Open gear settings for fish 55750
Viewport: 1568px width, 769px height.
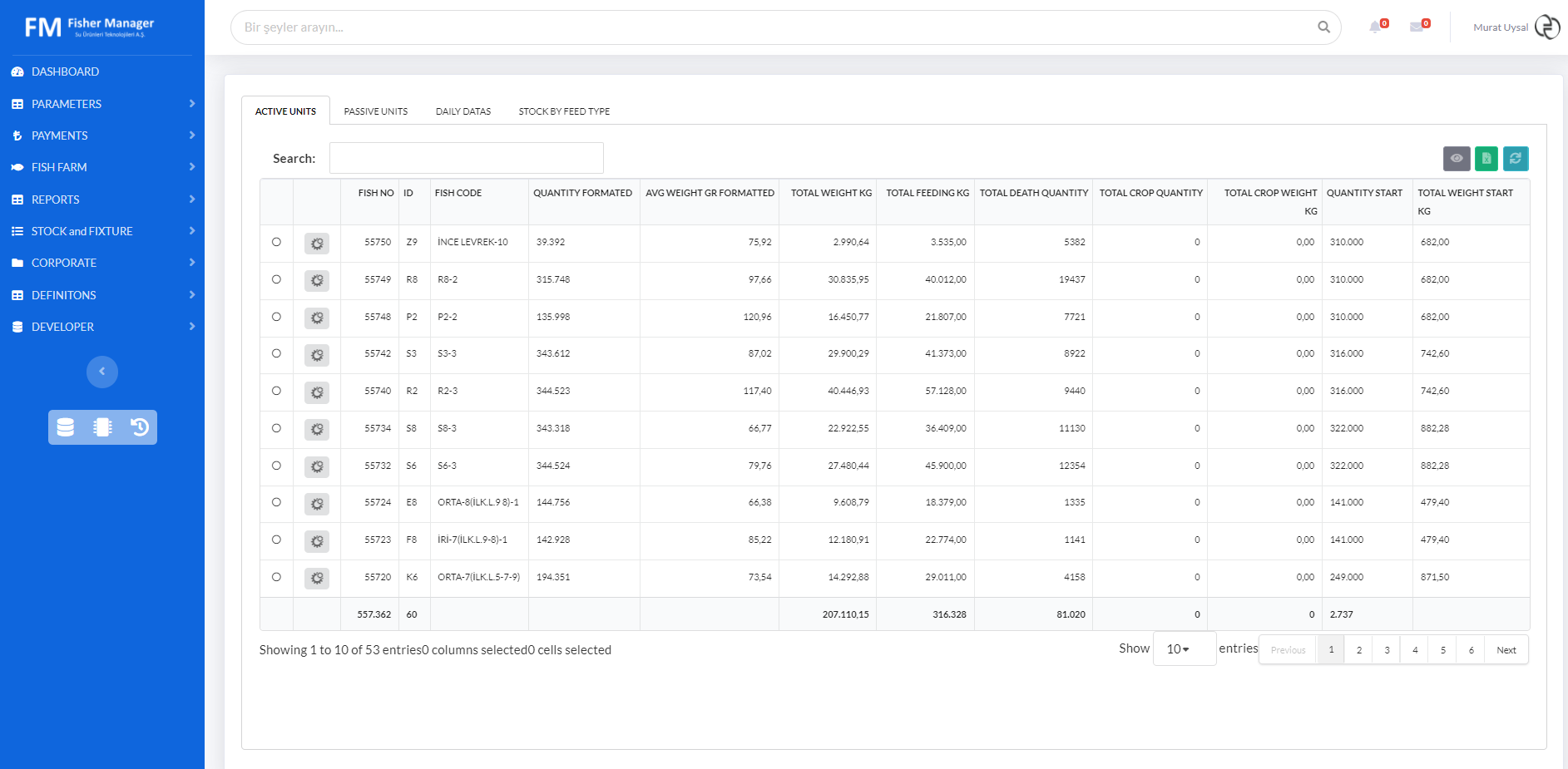point(317,244)
